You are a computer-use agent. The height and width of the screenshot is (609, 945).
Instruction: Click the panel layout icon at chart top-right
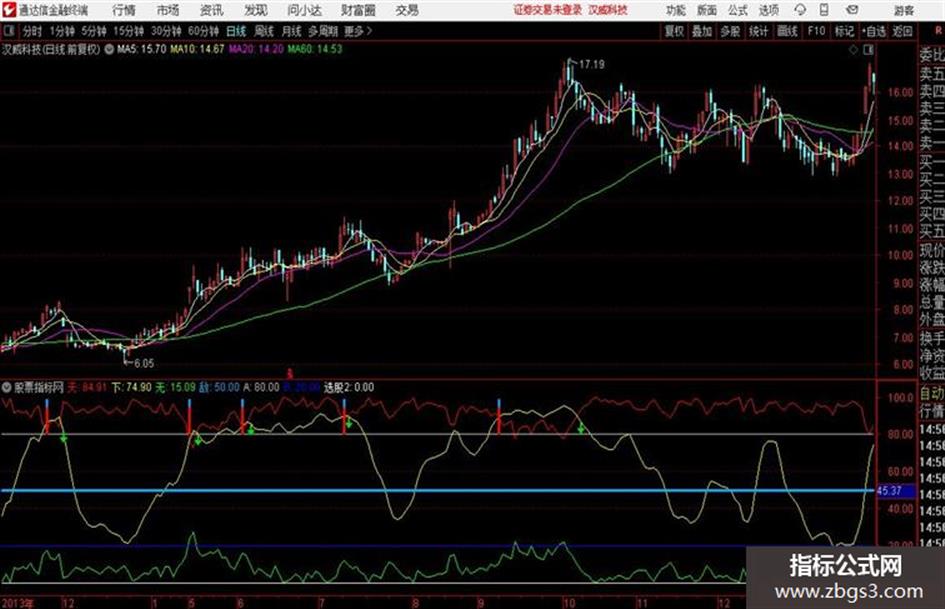pyautogui.click(x=868, y=49)
